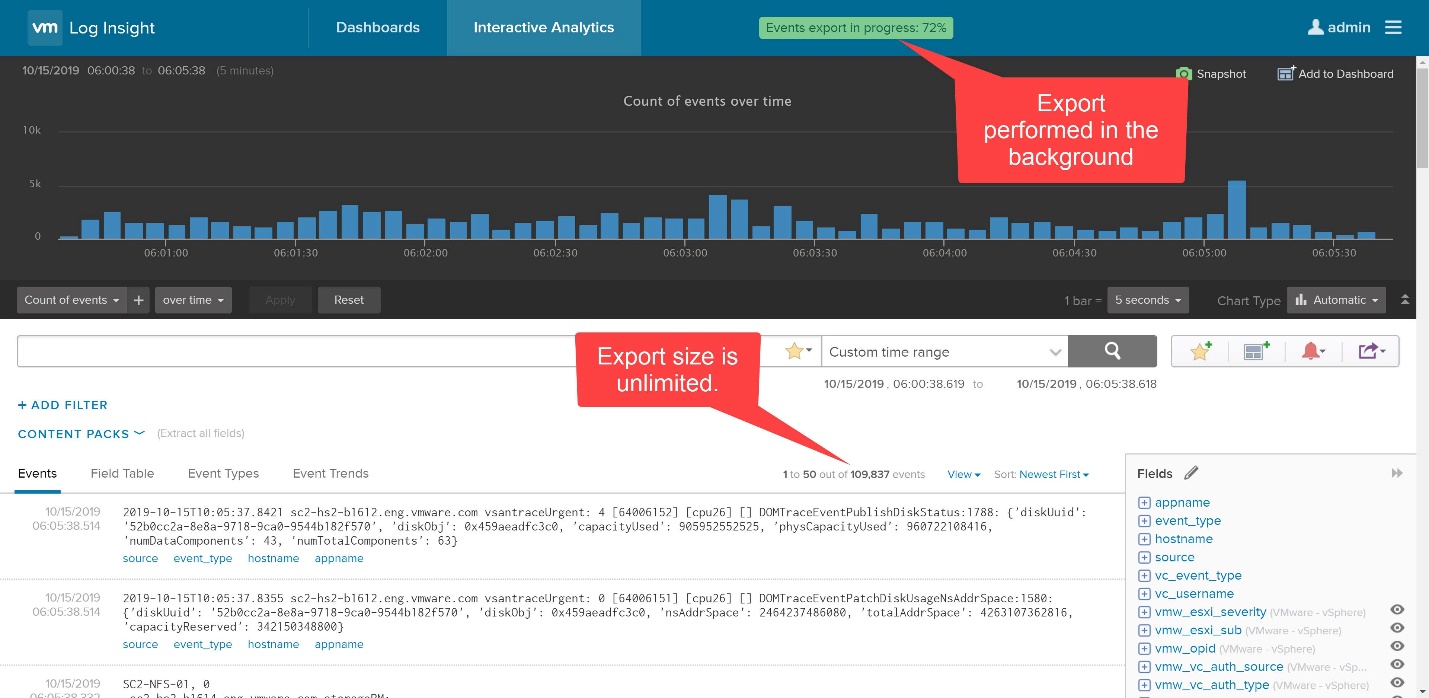This screenshot has width=1429, height=698.
Task: Click Add to Dashboard beside Snapshot
Action: click(1335, 74)
